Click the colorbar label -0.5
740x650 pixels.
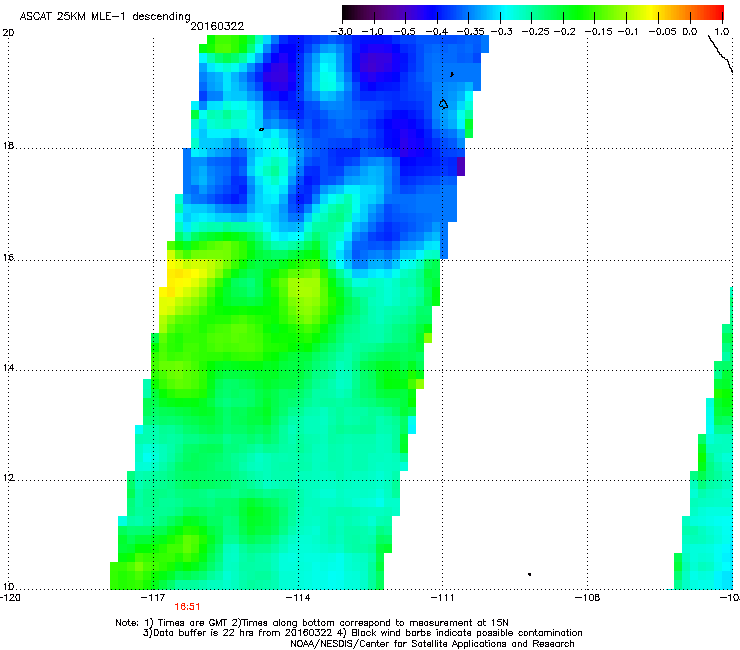click(x=404, y=32)
